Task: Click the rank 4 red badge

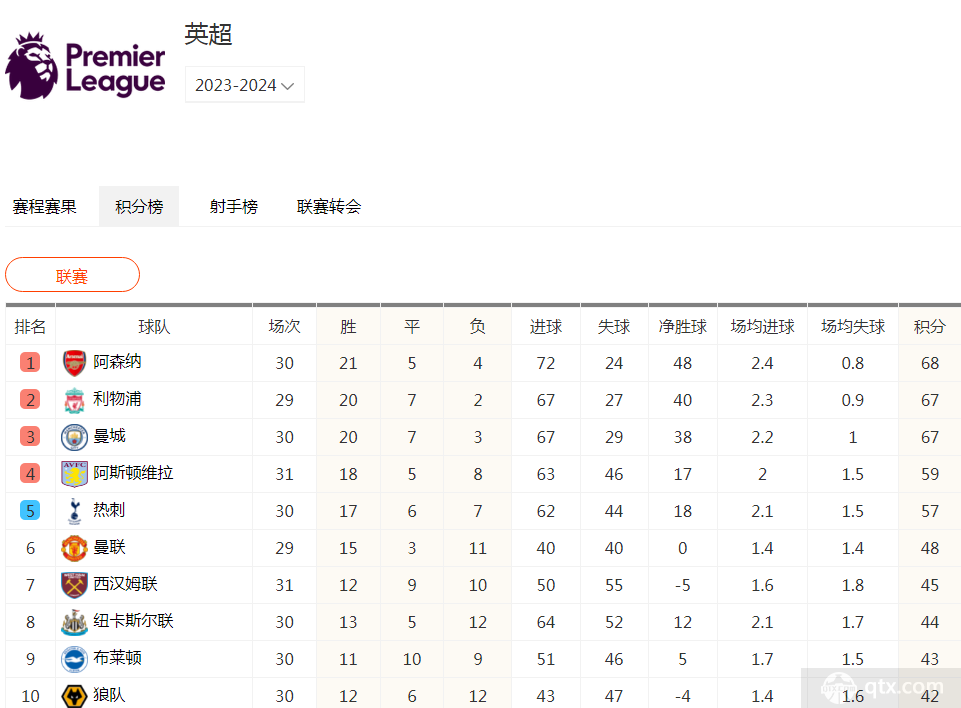Action: click(30, 474)
